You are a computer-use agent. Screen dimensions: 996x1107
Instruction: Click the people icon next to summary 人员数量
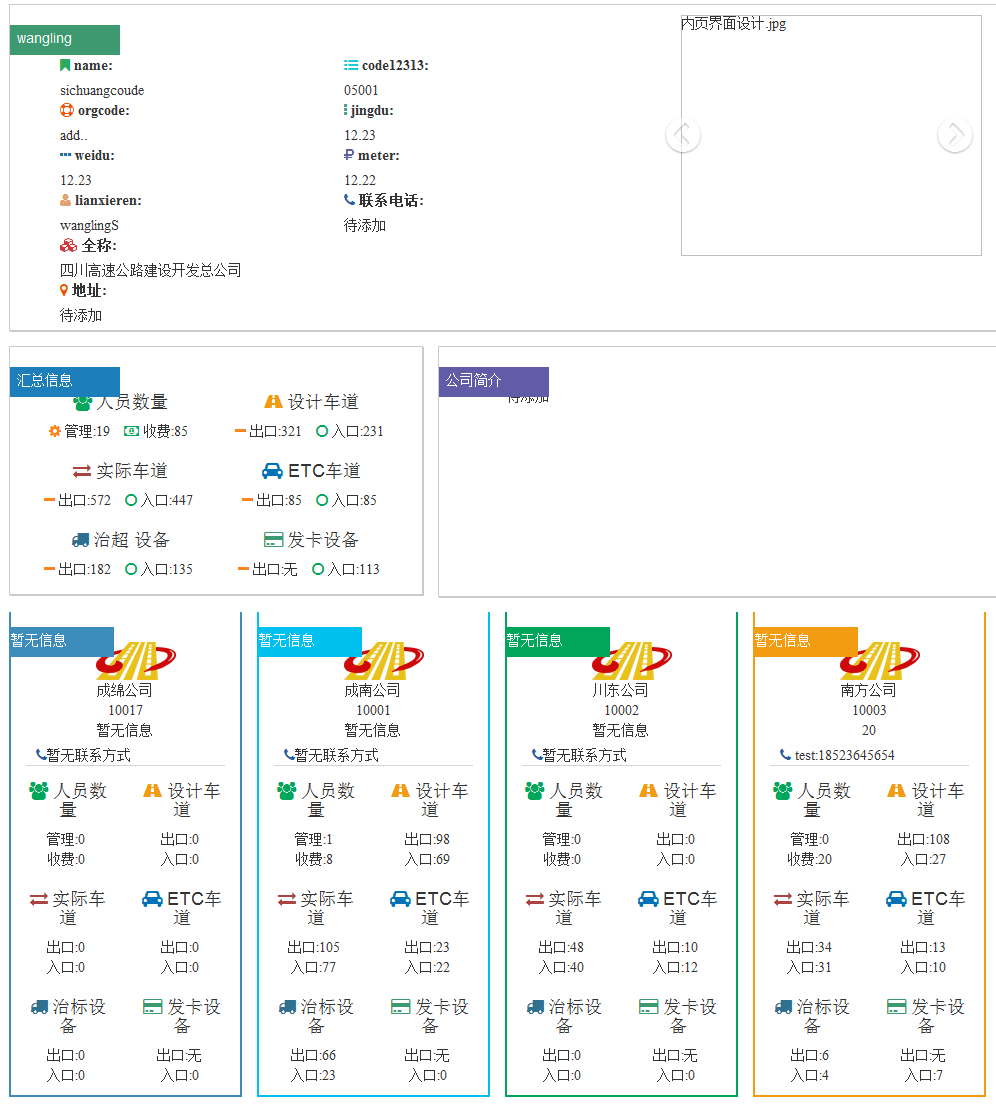83,403
